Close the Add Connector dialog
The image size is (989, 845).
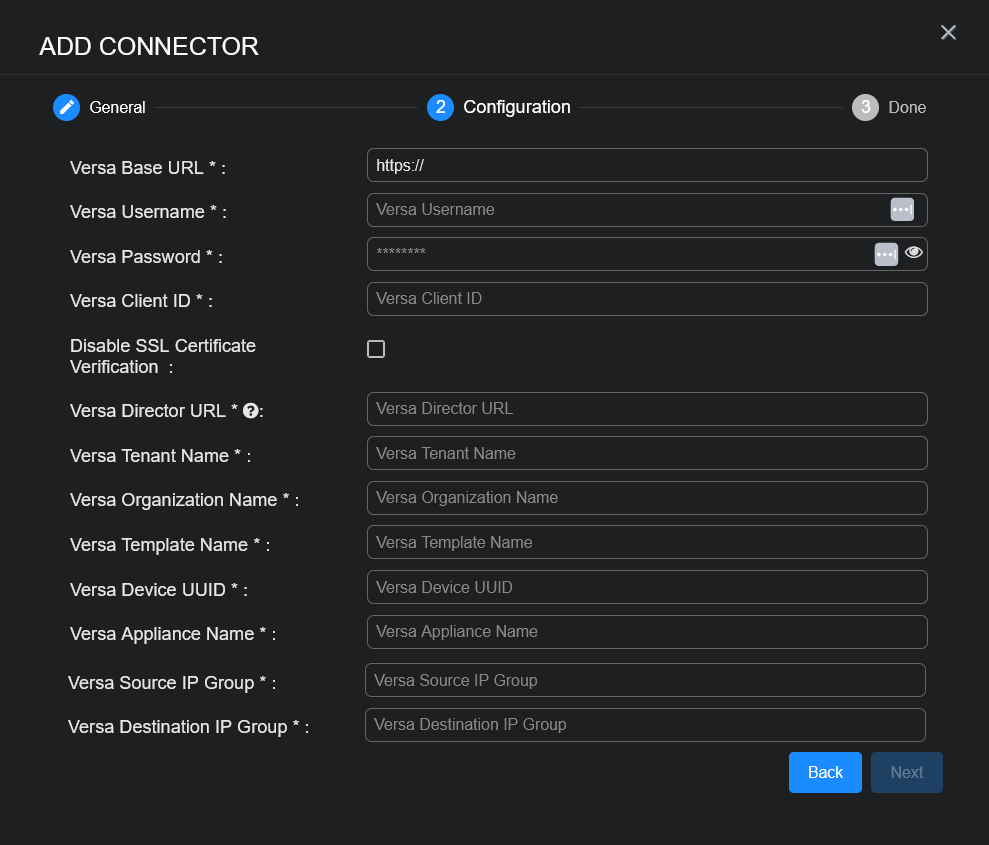948,33
